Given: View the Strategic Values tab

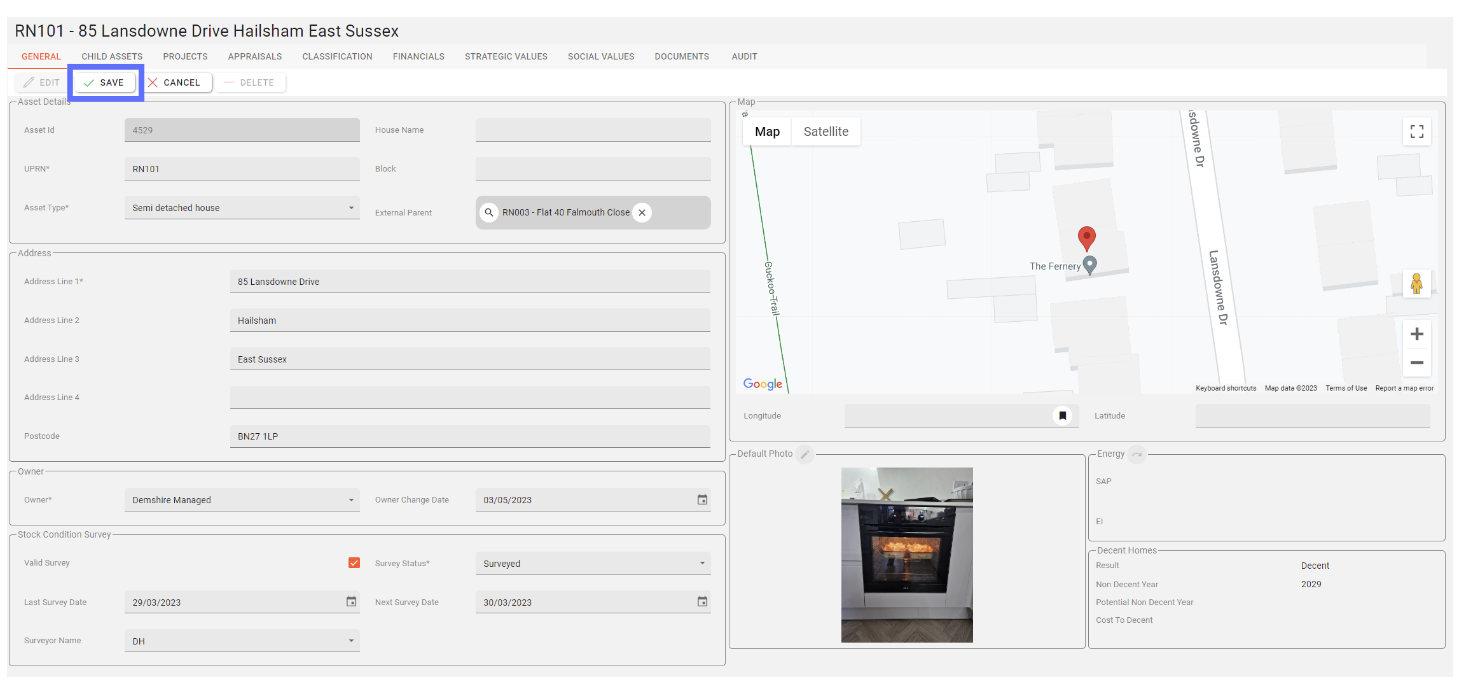Looking at the screenshot, I should coord(506,57).
